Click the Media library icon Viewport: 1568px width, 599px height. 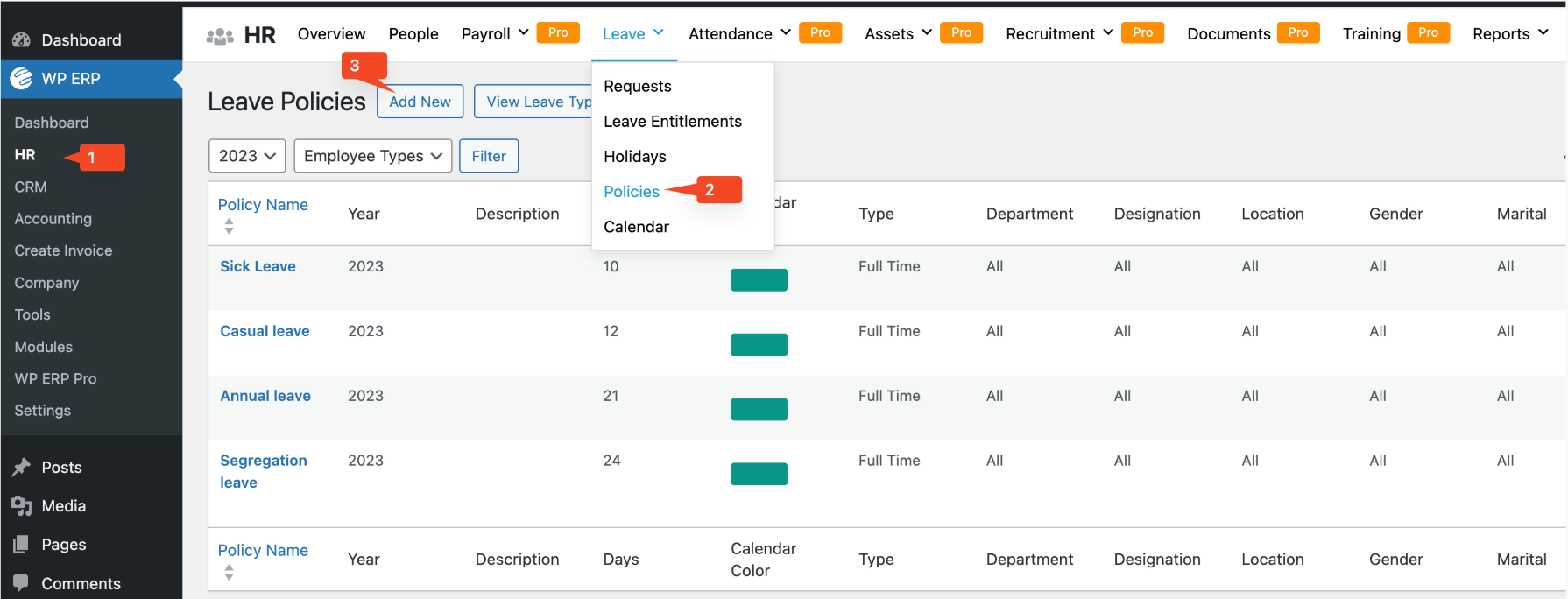pyautogui.click(x=21, y=506)
